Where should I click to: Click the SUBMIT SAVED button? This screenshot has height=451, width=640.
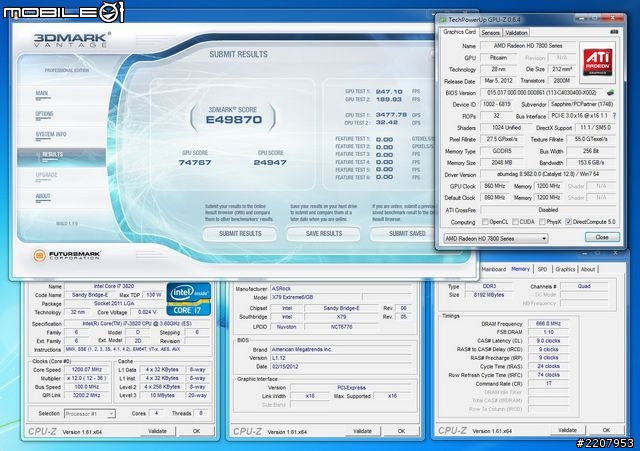coord(404,234)
